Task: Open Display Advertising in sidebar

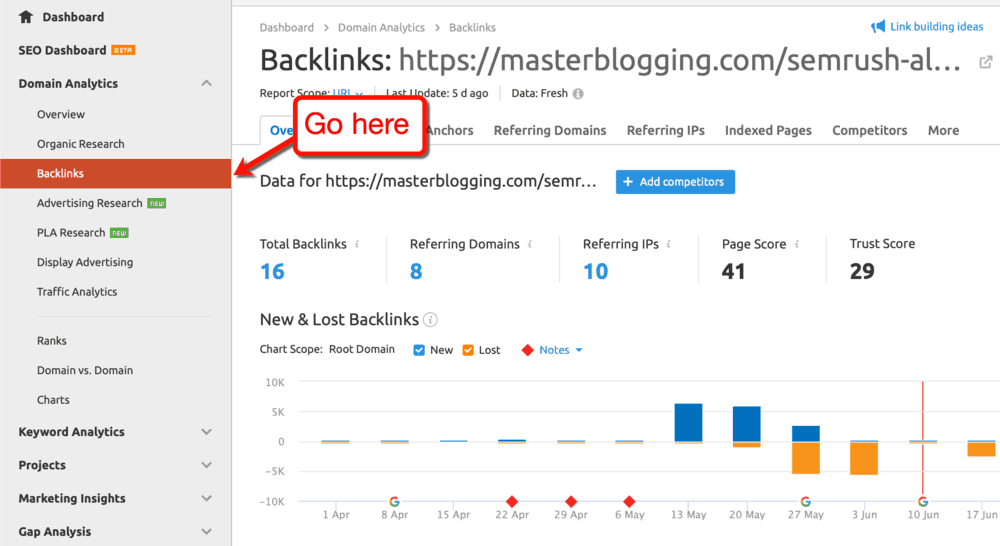Action: [85, 262]
